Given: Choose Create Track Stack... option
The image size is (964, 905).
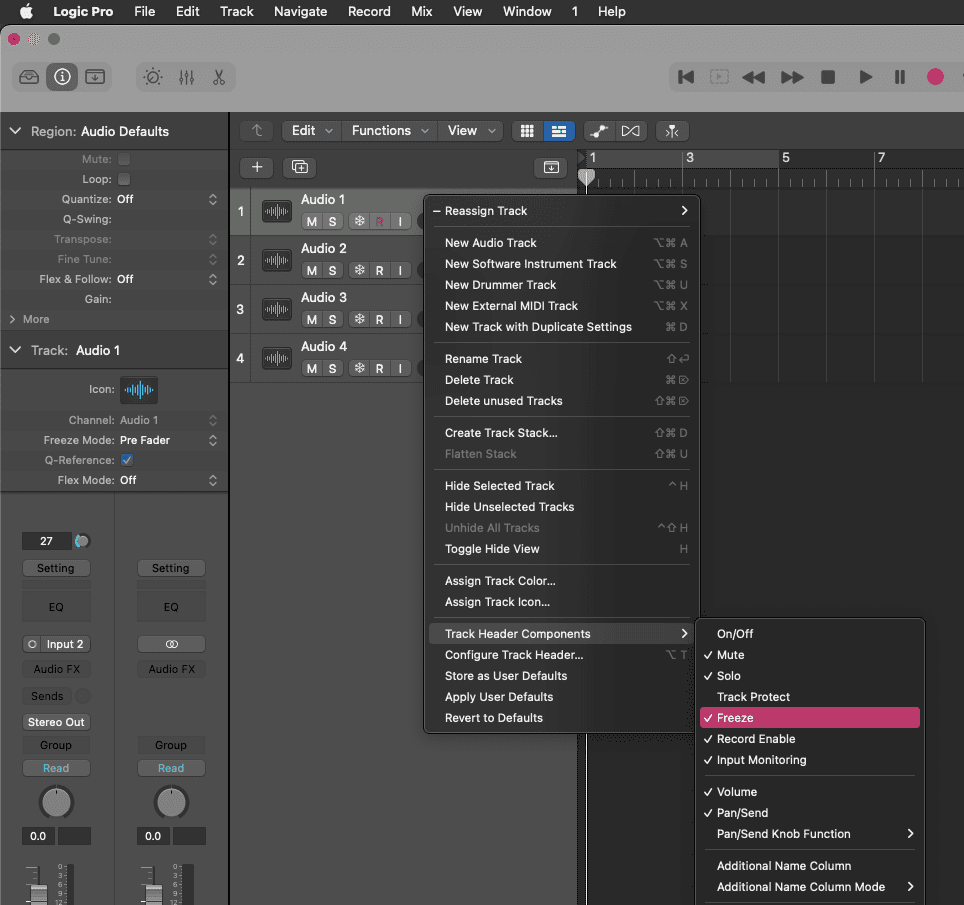Looking at the screenshot, I should click(562, 433).
